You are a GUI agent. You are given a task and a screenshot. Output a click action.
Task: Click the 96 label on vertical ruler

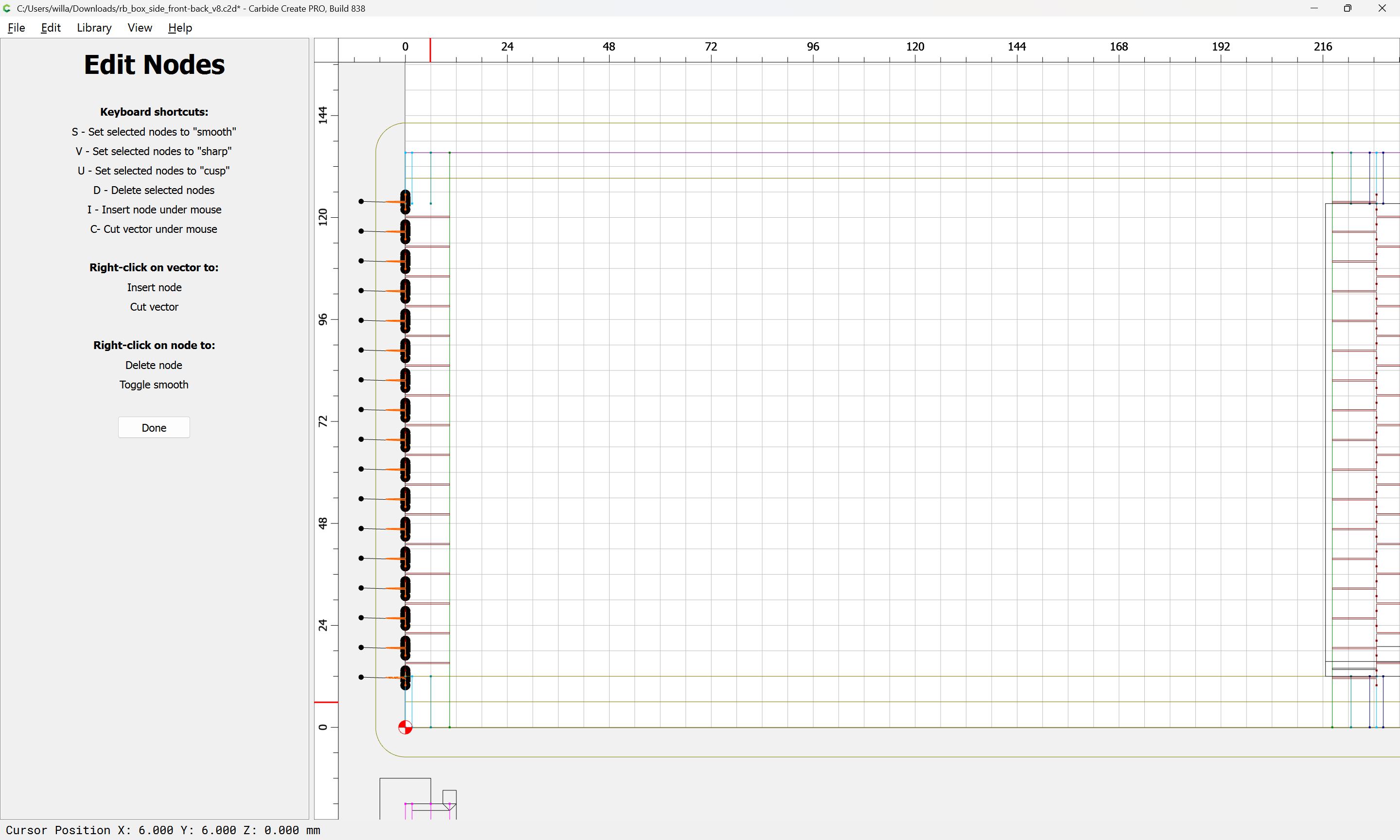click(323, 319)
